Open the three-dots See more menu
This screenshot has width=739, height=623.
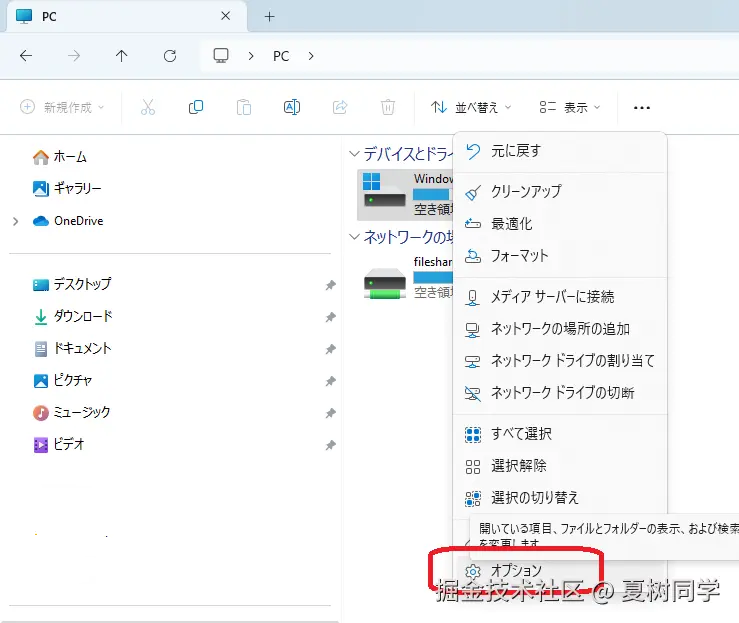(642, 108)
